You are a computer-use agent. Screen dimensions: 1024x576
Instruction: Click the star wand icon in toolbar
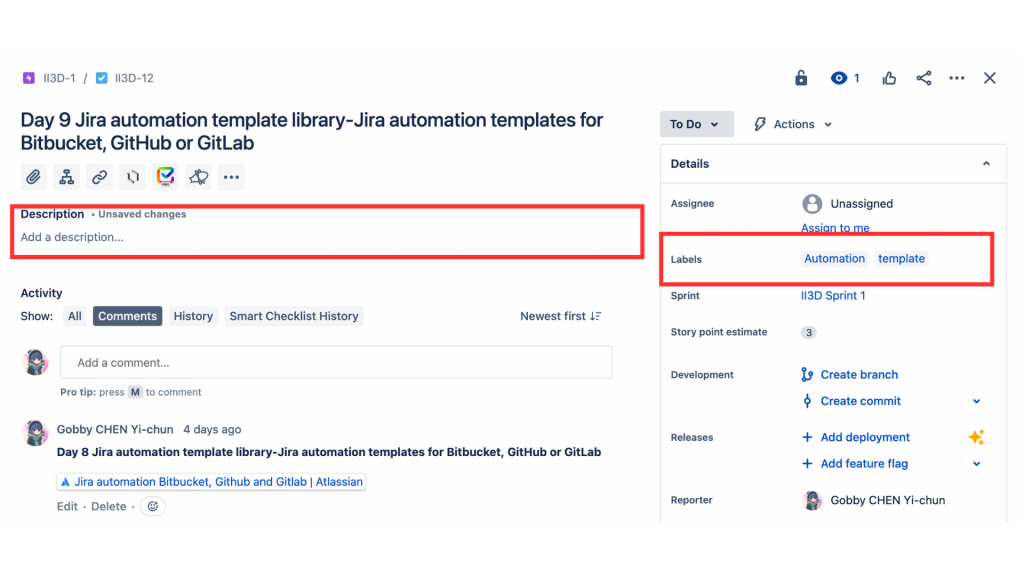tap(199, 177)
